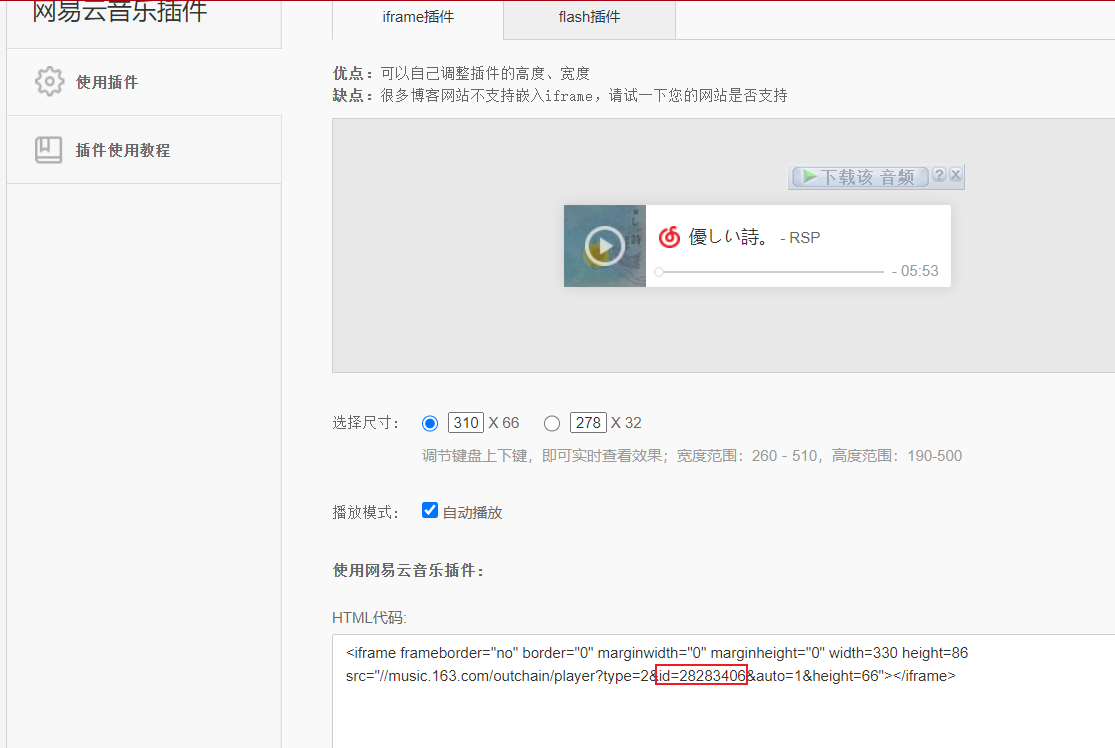
Task: Open 插件使用教程 in the left sidebar
Action: pyautogui.click(x=123, y=150)
